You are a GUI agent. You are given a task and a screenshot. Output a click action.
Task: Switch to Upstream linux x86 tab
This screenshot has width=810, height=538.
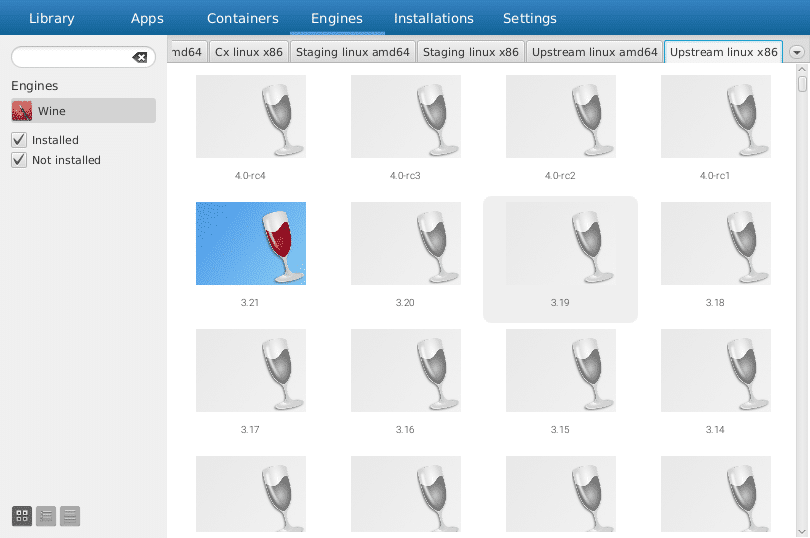pos(723,52)
